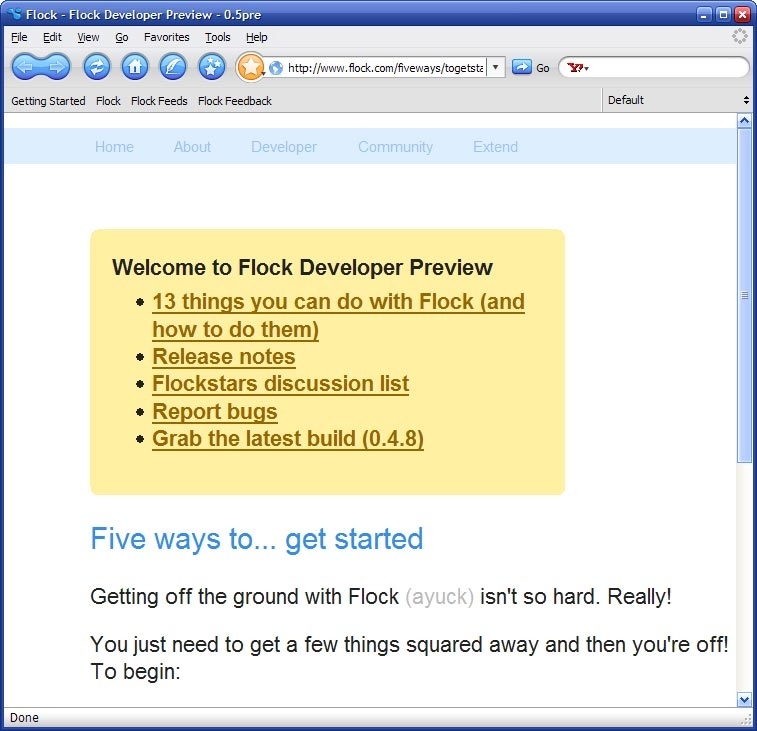This screenshot has width=757, height=731.
Task: Open 'Grab the latest build (0.4.8)' link
Action: (x=288, y=439)
